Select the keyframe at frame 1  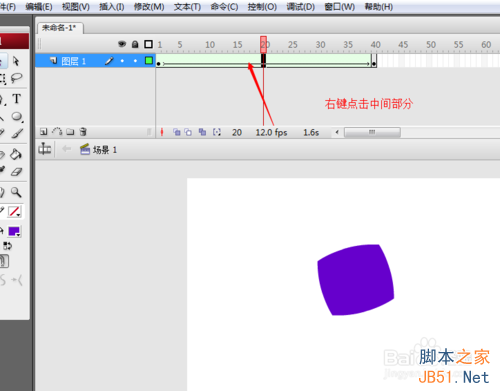point(159,61)
